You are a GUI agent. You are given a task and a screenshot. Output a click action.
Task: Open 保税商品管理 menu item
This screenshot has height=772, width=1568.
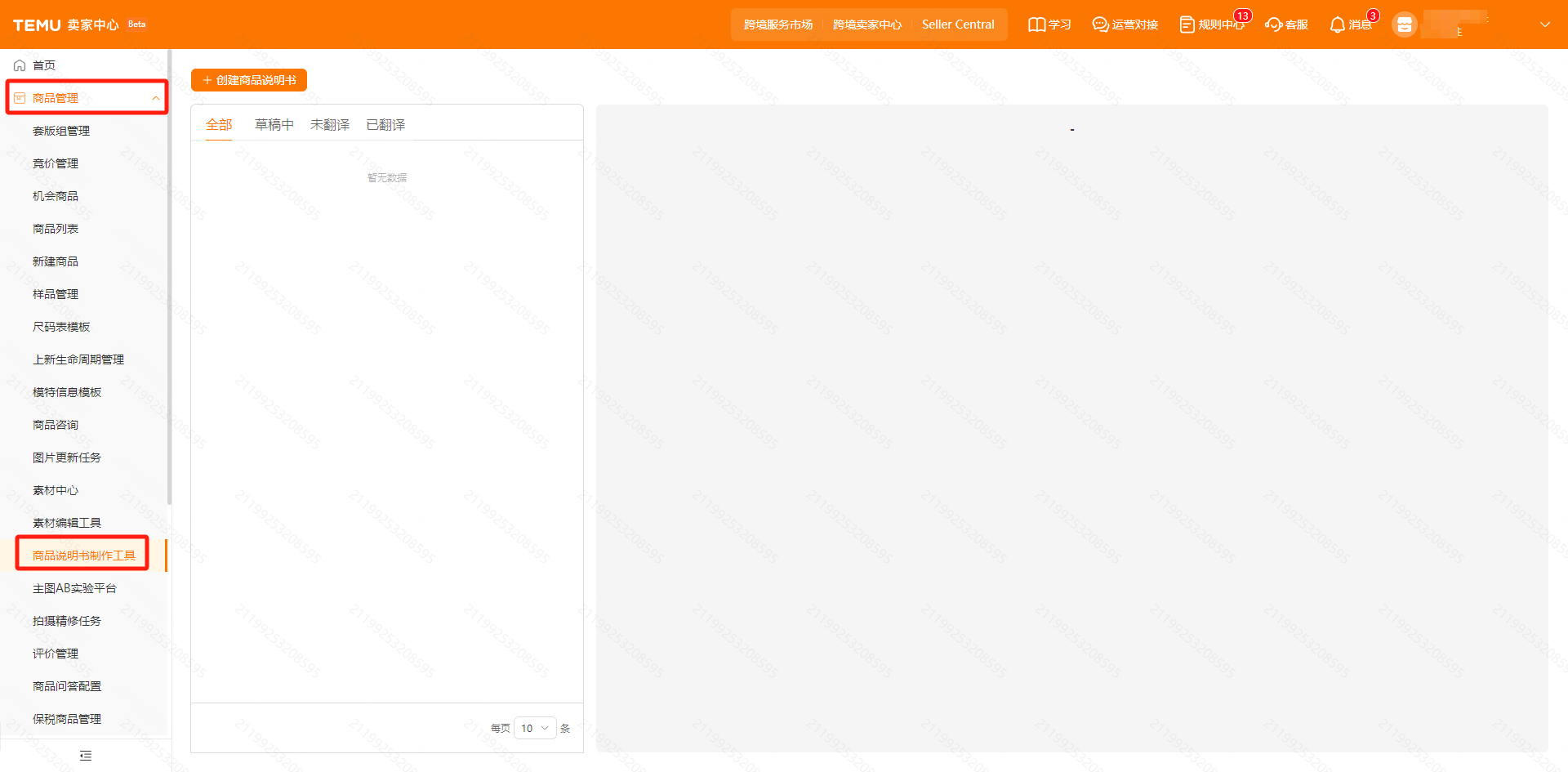point(67,719)
